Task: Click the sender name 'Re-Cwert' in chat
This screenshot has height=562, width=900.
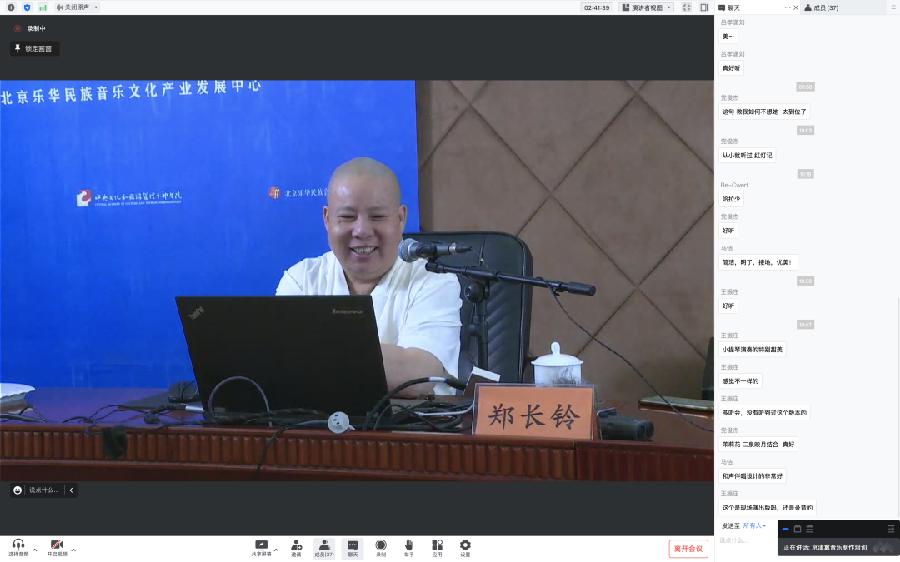Action: tap(734, 185)
